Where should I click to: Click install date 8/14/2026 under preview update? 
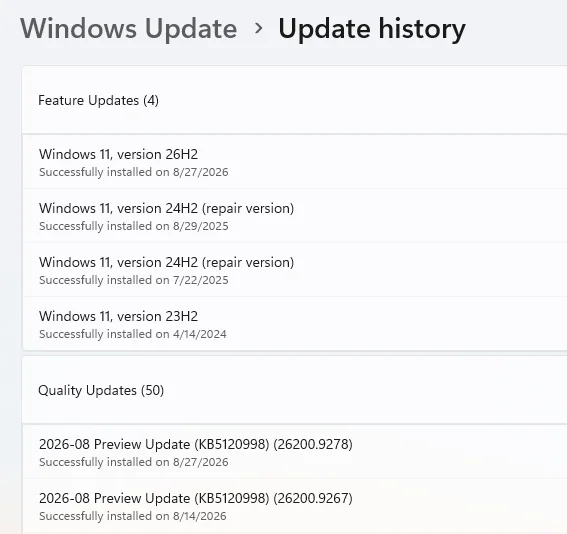133,516
